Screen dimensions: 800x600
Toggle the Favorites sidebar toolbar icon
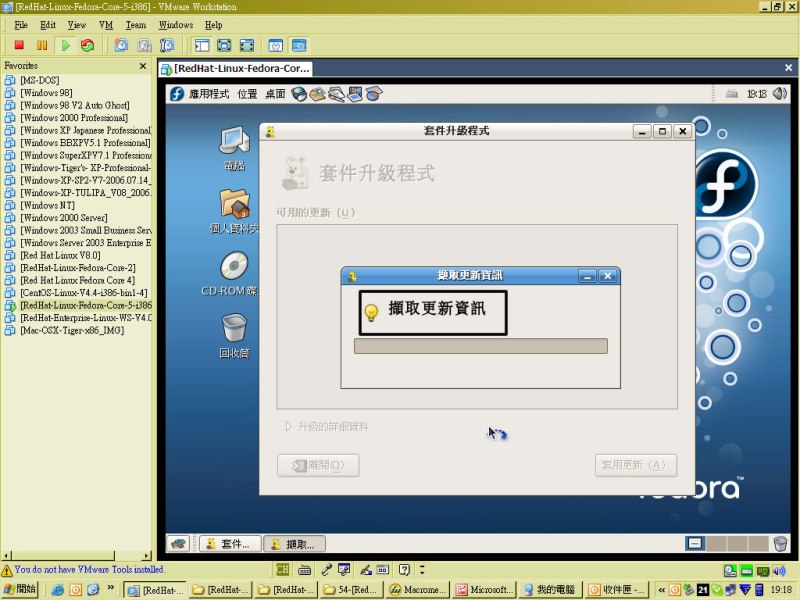pyautogui.click(x=202, y=45)
